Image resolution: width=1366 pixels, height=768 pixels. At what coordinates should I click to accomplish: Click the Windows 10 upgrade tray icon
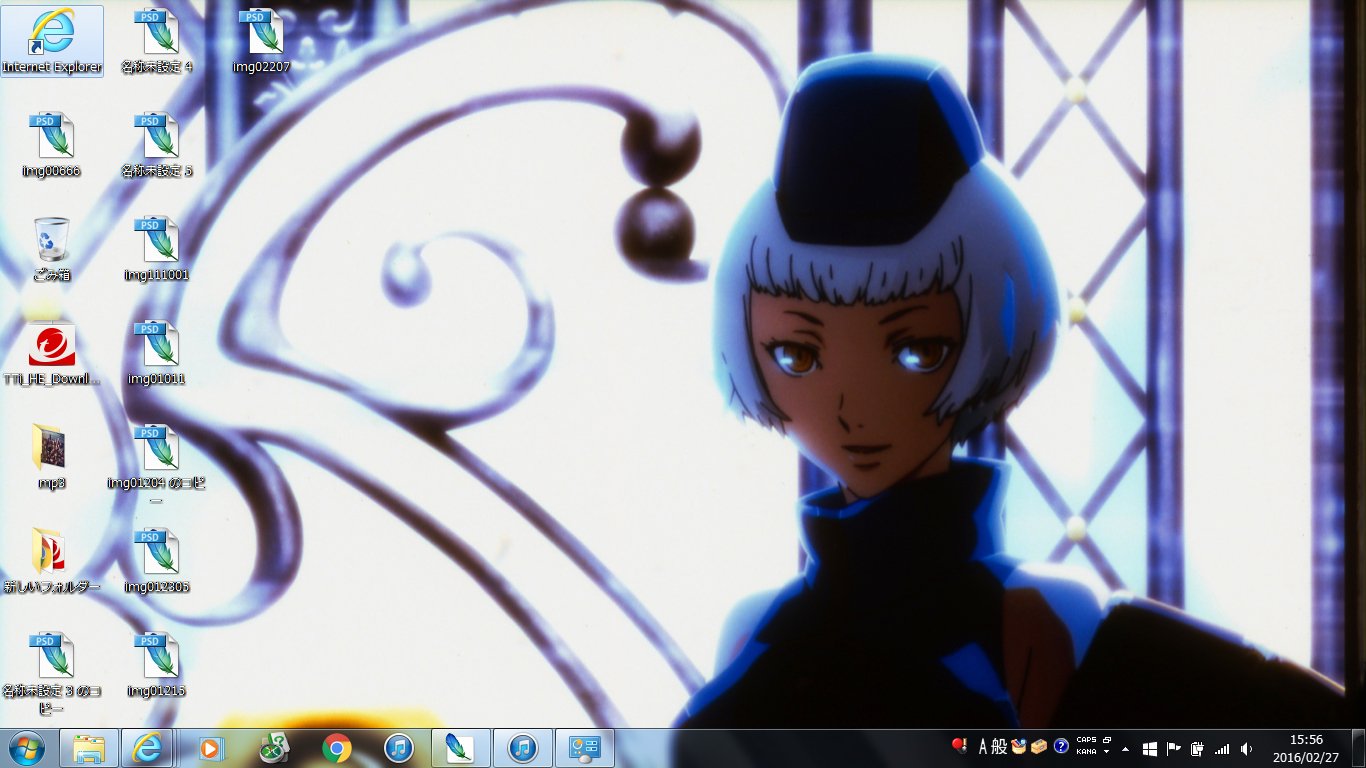coord(1151,747)
